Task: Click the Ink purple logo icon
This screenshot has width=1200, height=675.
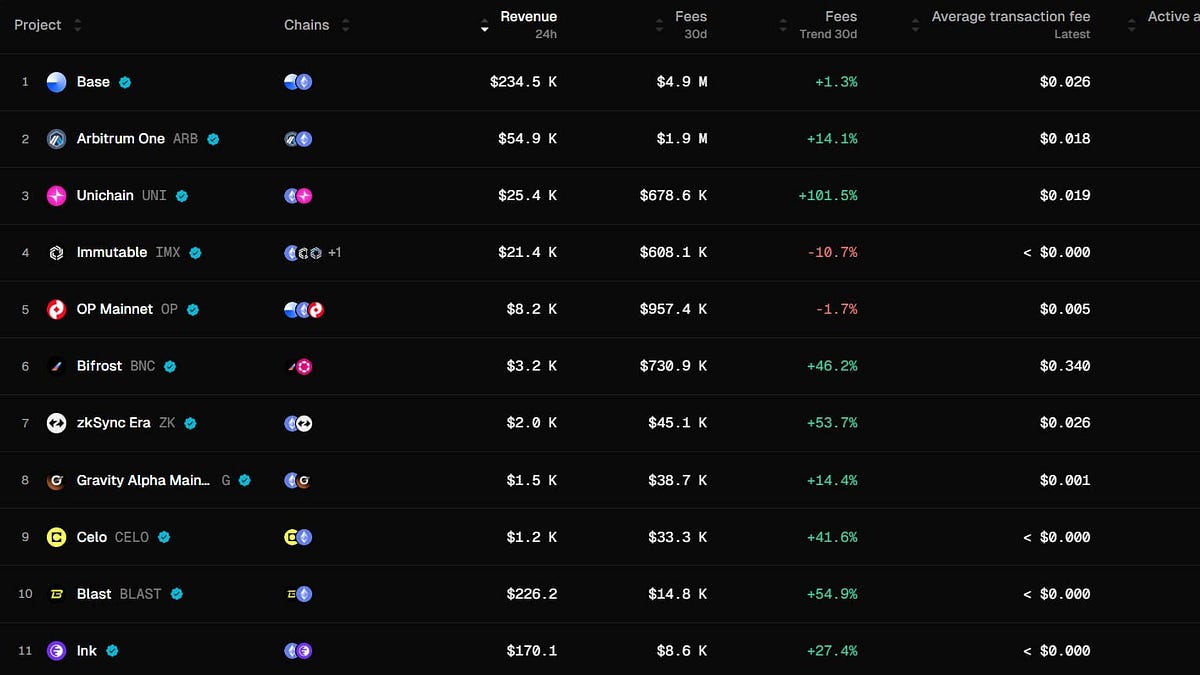Action: click(x=56, y=650)
